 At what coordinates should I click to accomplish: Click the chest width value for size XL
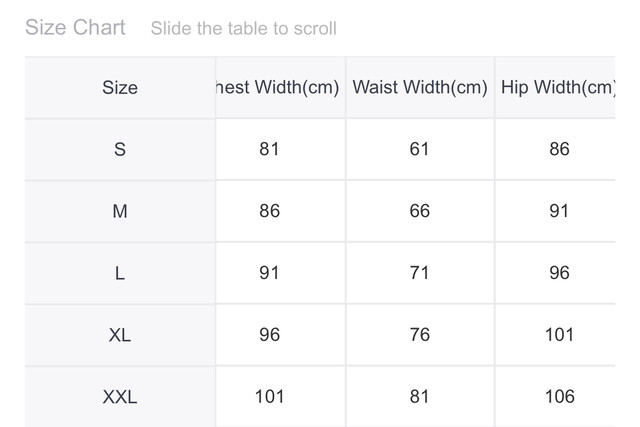click(269, 335)
